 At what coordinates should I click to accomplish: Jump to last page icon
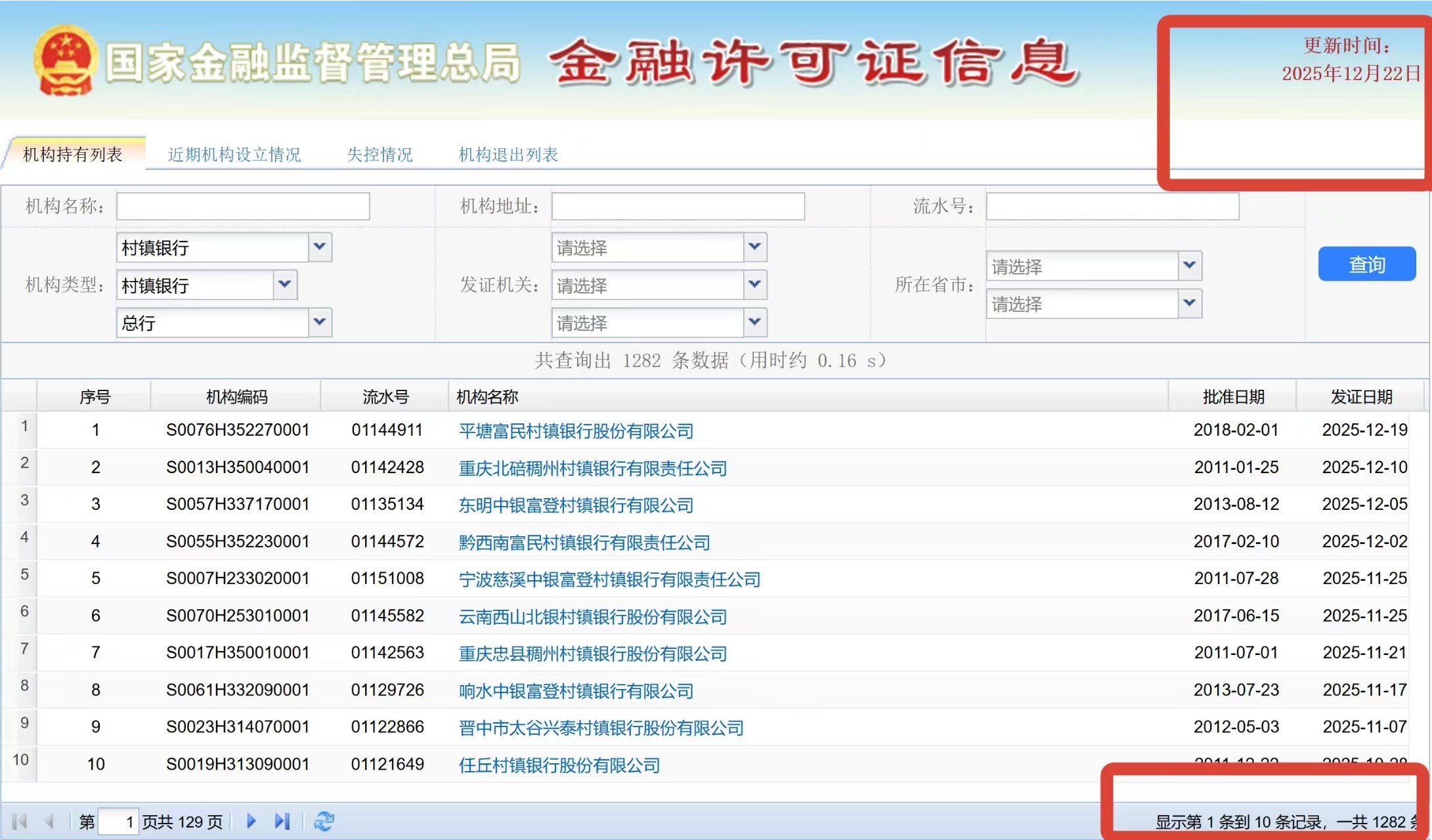point(282,821)
